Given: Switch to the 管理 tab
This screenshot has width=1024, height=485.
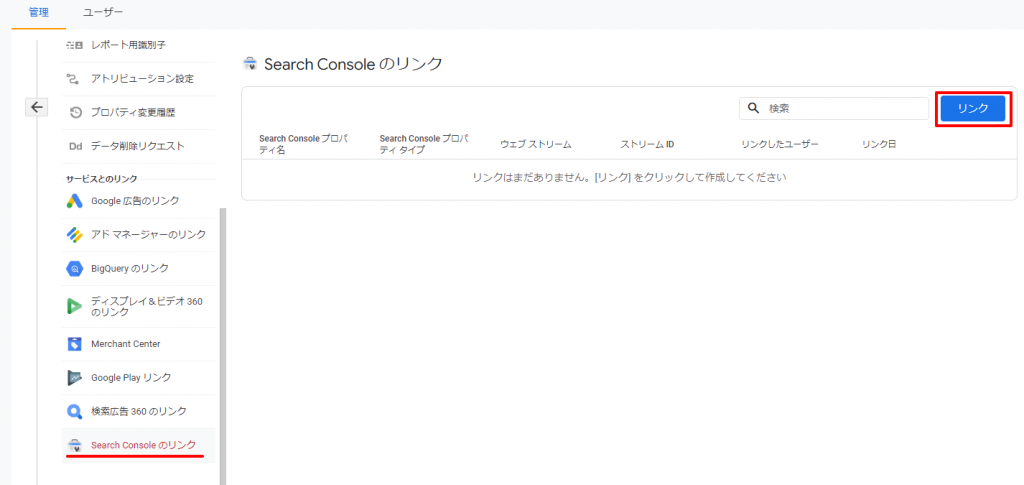Looking at the screenshot, I should [39, 12].
